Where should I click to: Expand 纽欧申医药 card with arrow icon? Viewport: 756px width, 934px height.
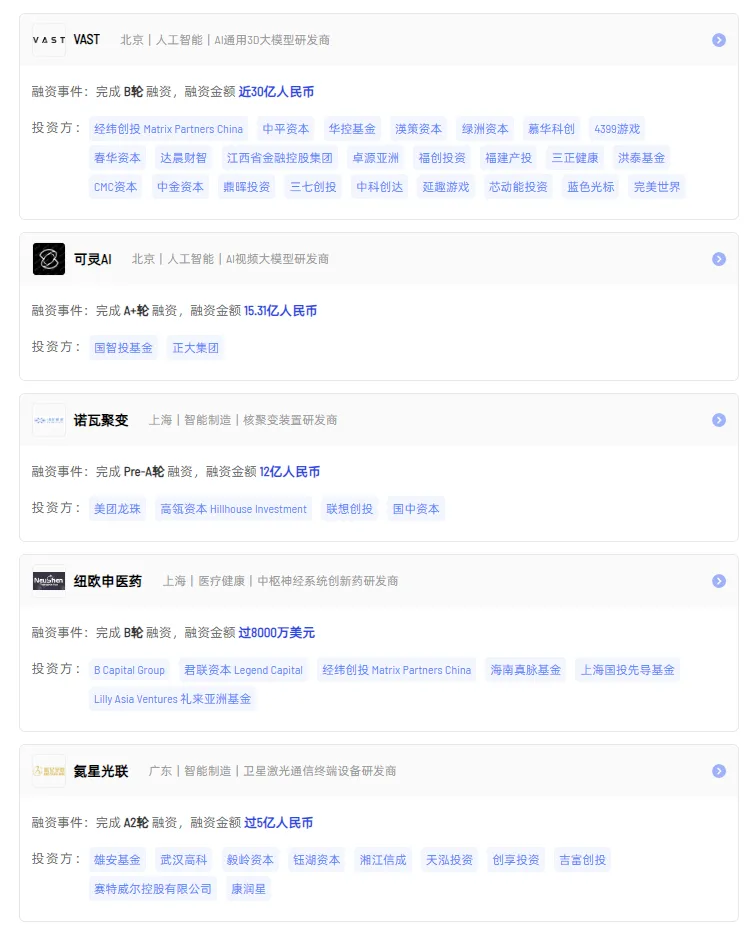(719, 581)
